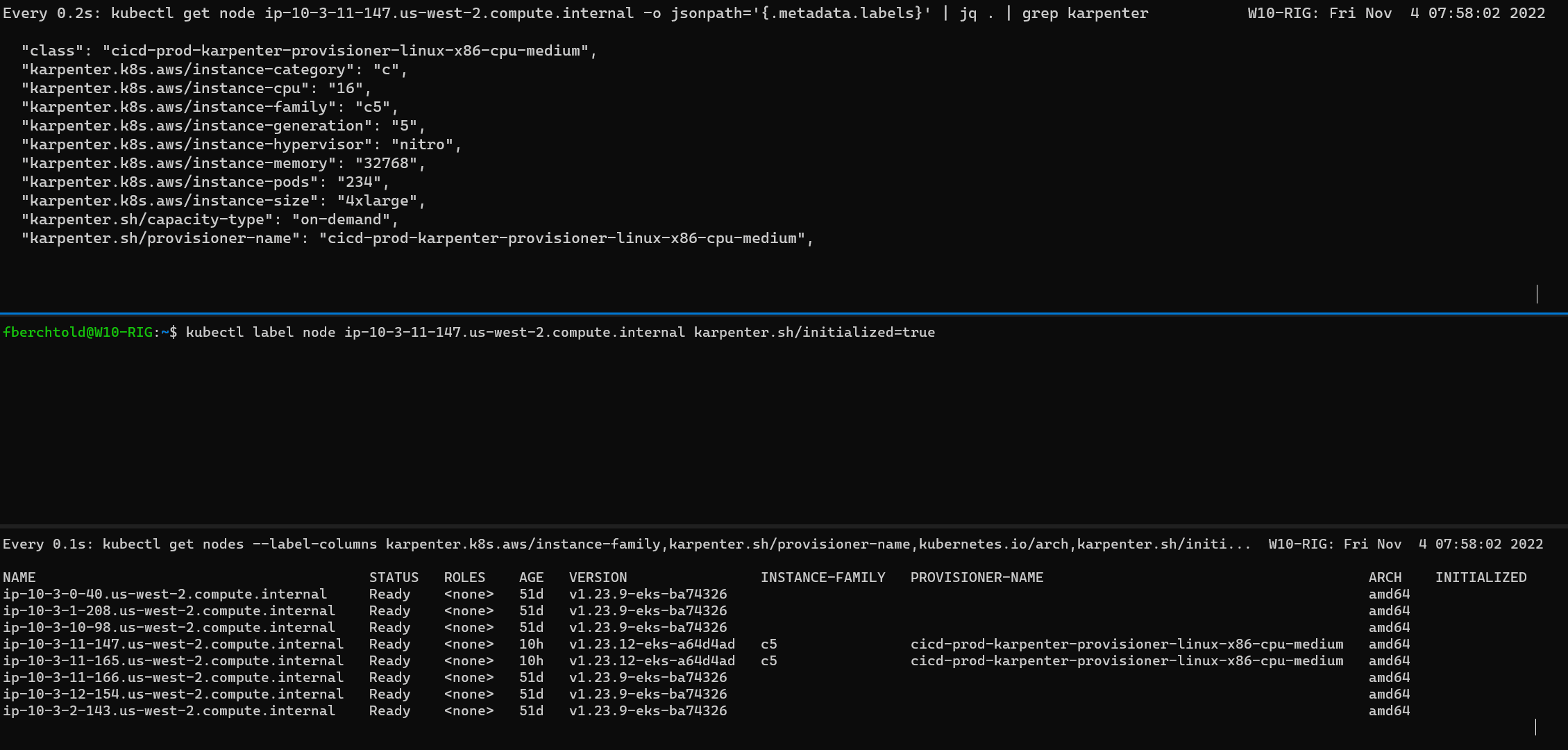
Task: Click the blue divider between terminal panes
Action: click(x=784, y=316)
